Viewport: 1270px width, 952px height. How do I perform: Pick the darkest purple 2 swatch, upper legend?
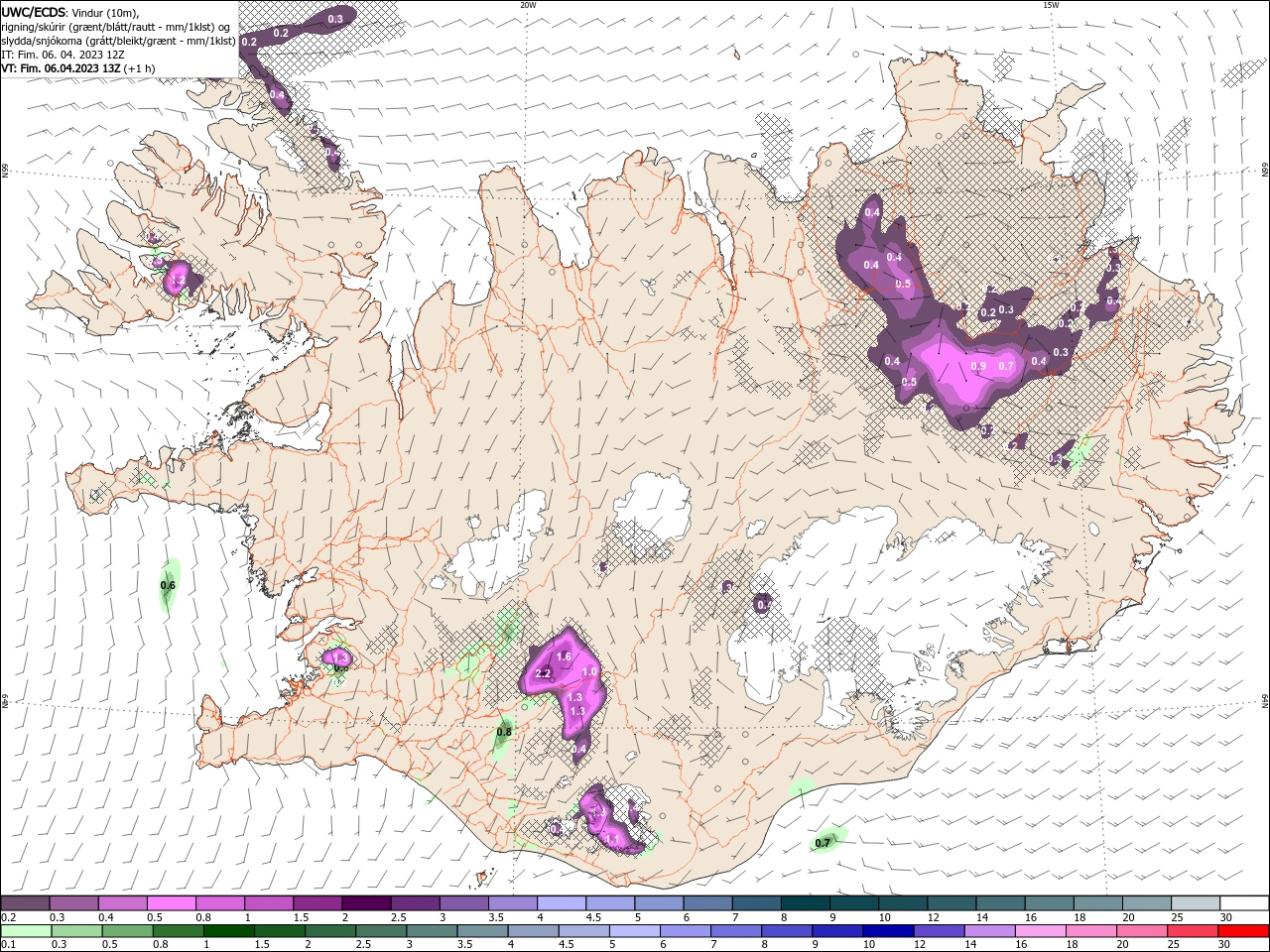click(367, 903)
